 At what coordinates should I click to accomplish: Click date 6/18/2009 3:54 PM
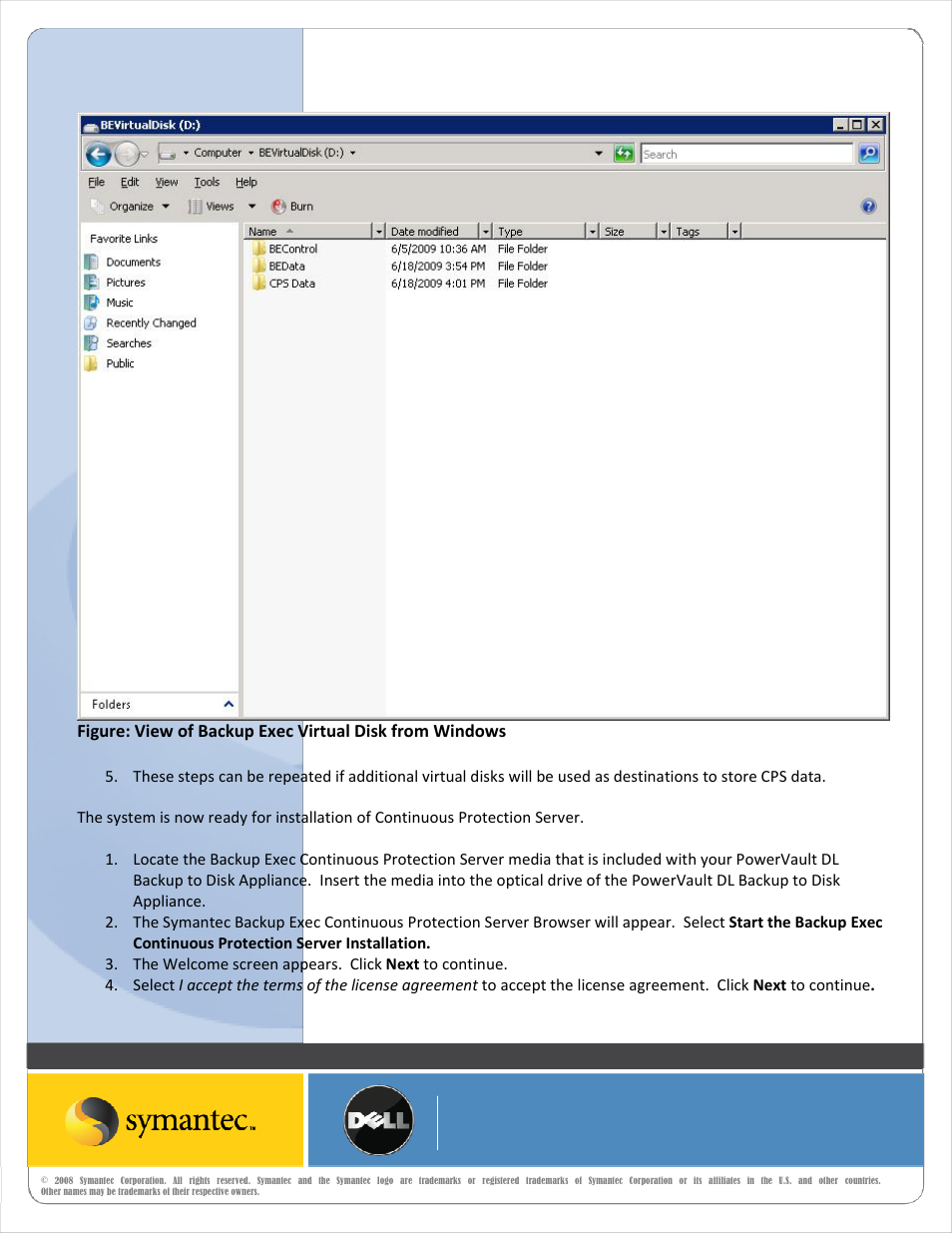pos(438,267)
